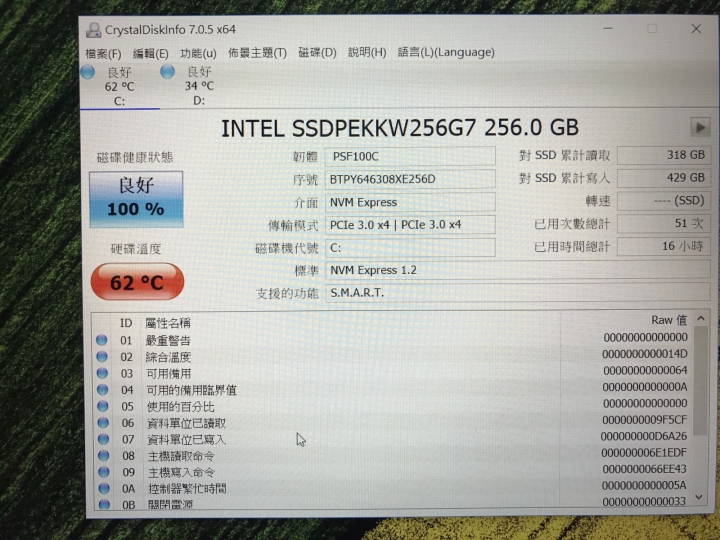Click status orb for attribute 01 嚴重警告
Viewport: 720px width, 540px height.
point(101,340)
